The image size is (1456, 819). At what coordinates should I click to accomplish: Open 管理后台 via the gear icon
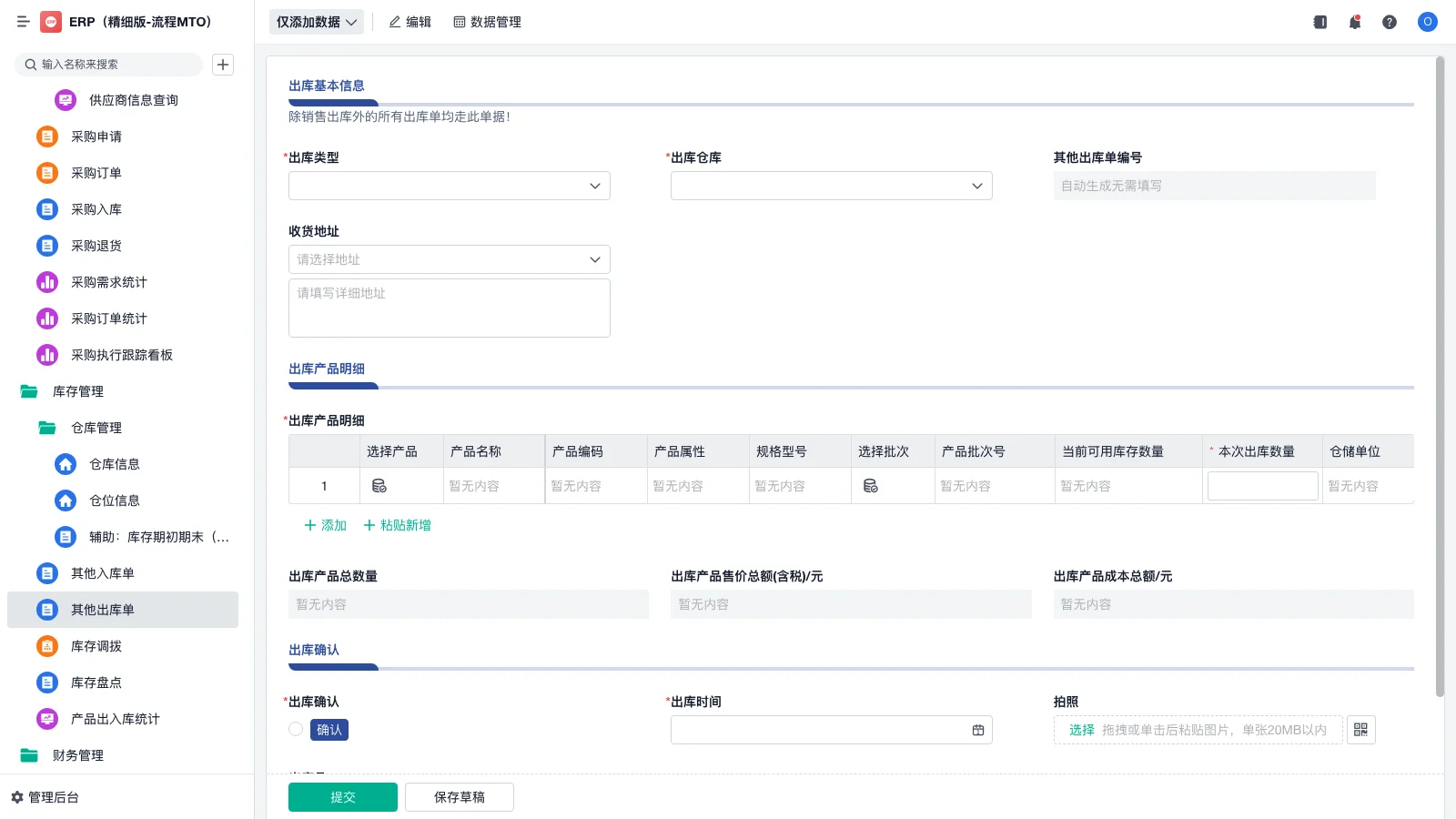49,797
